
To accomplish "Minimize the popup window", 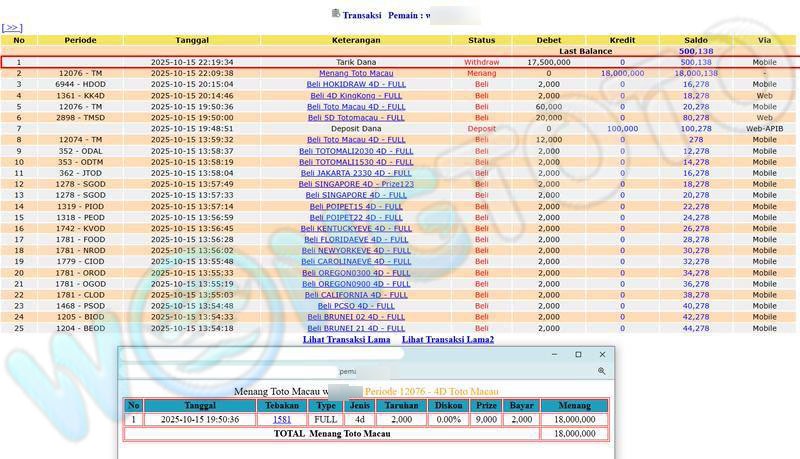I will tap(554, 355).
